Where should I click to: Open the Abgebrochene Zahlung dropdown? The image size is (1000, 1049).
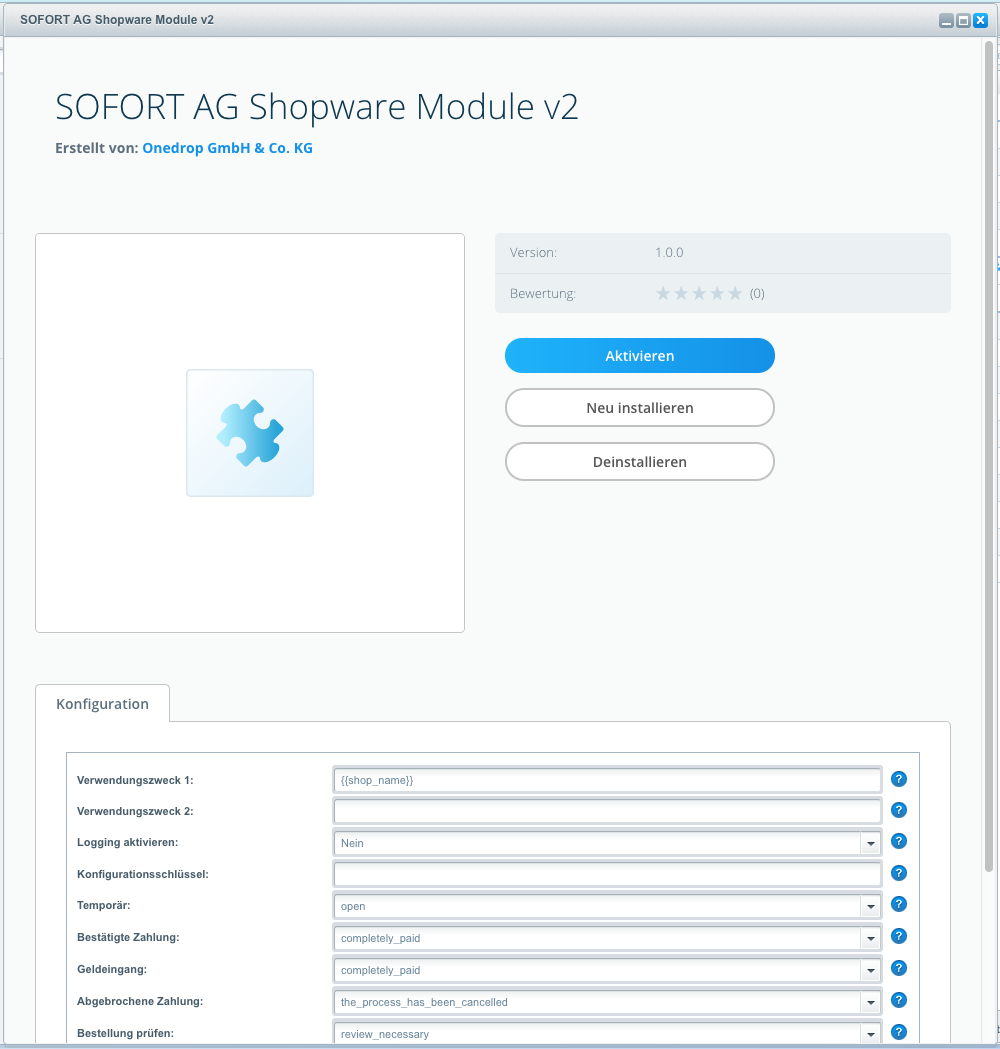tap(870, 1002)
